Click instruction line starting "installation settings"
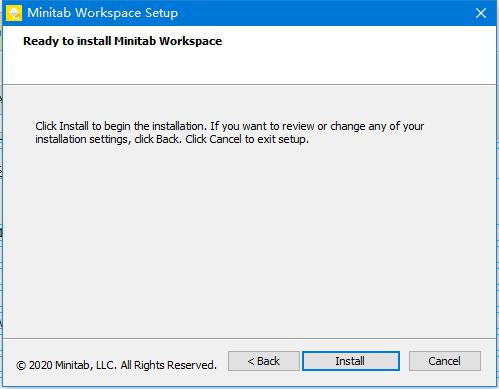This screenshot has width=499, height=389. click(x=172, y=139)
